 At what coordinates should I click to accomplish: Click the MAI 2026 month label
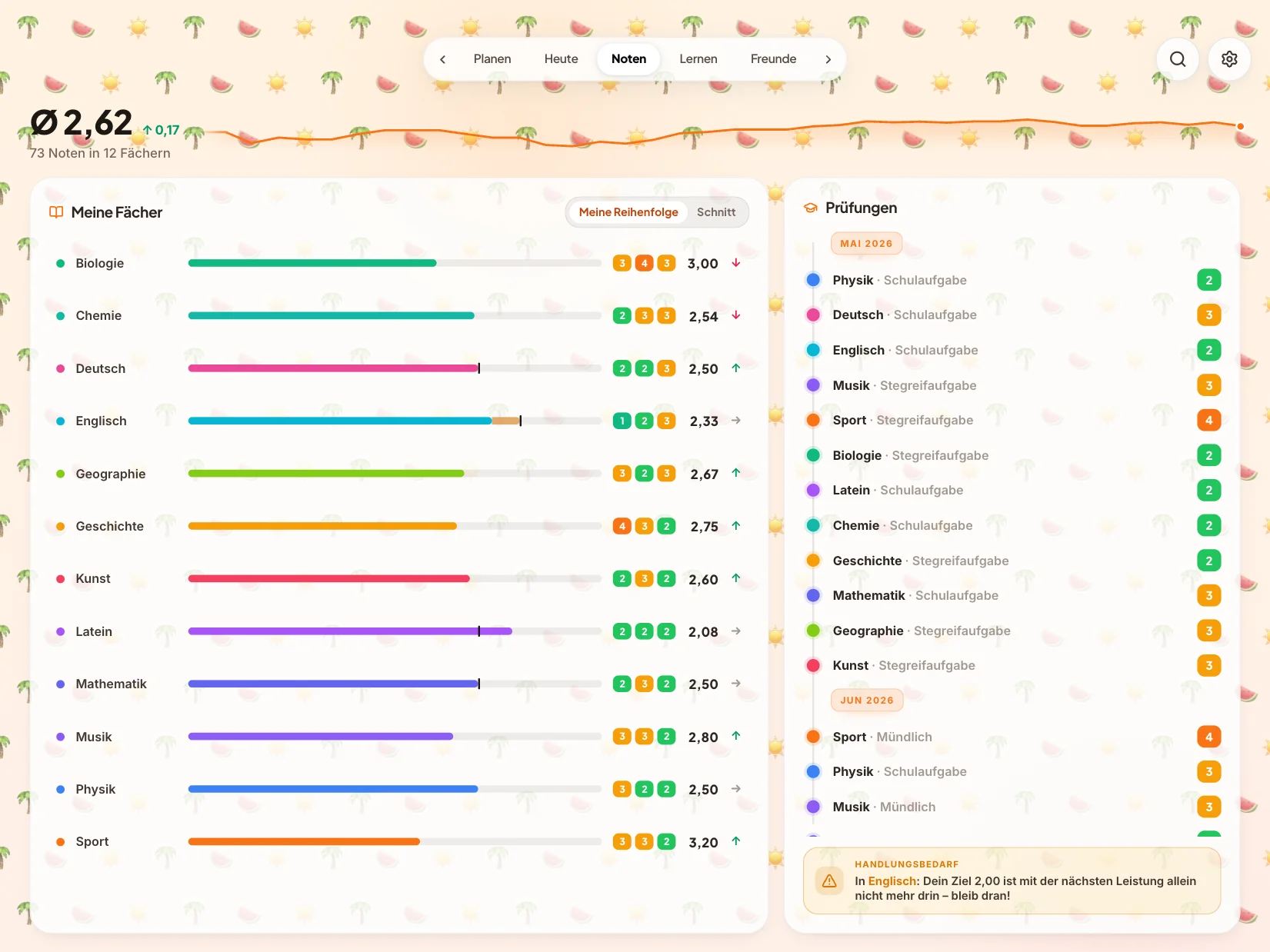tap(866, 244)
